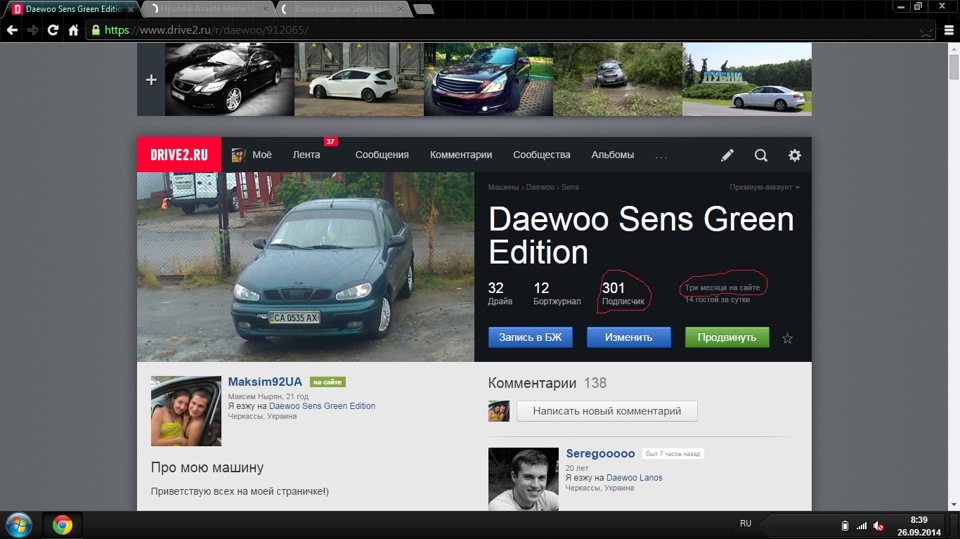The image size is (960, 539).
Task: Click Запись в БЖ button
Action: (x=530, y=337)
